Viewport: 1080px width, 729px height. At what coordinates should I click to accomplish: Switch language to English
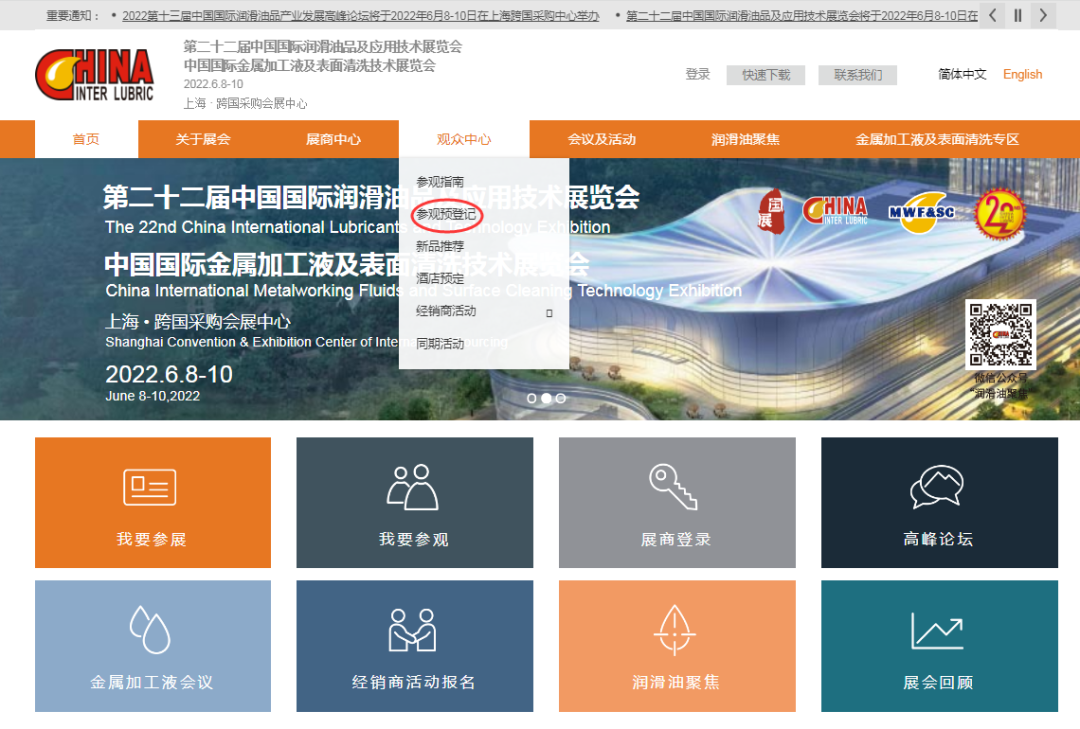click(1022, 74)
